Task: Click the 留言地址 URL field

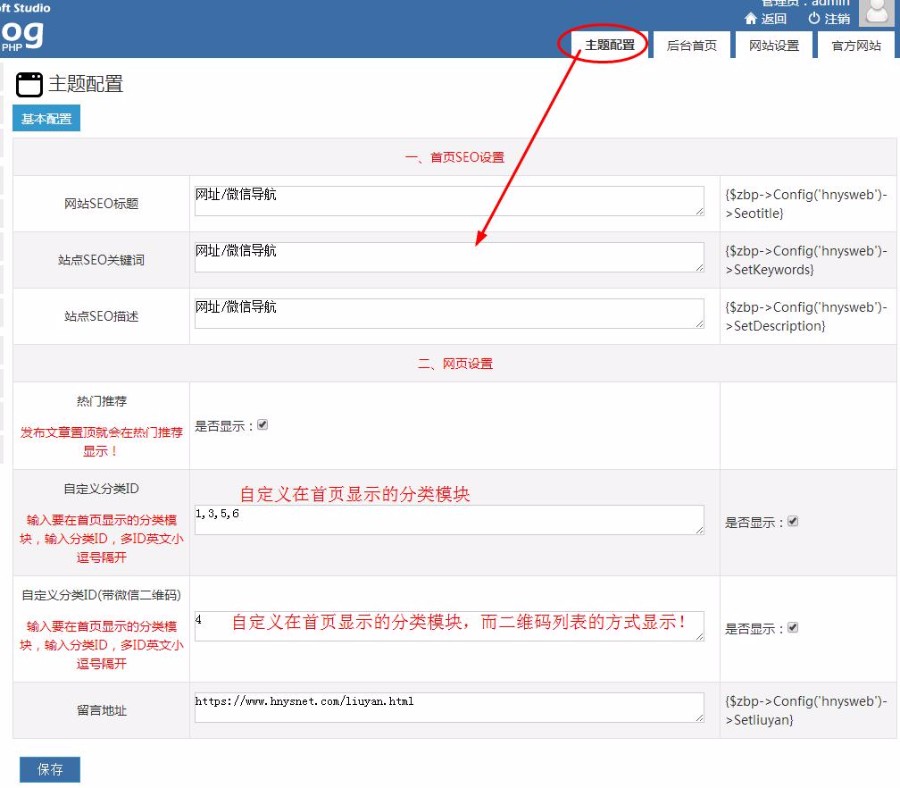Action: point(449,708)
